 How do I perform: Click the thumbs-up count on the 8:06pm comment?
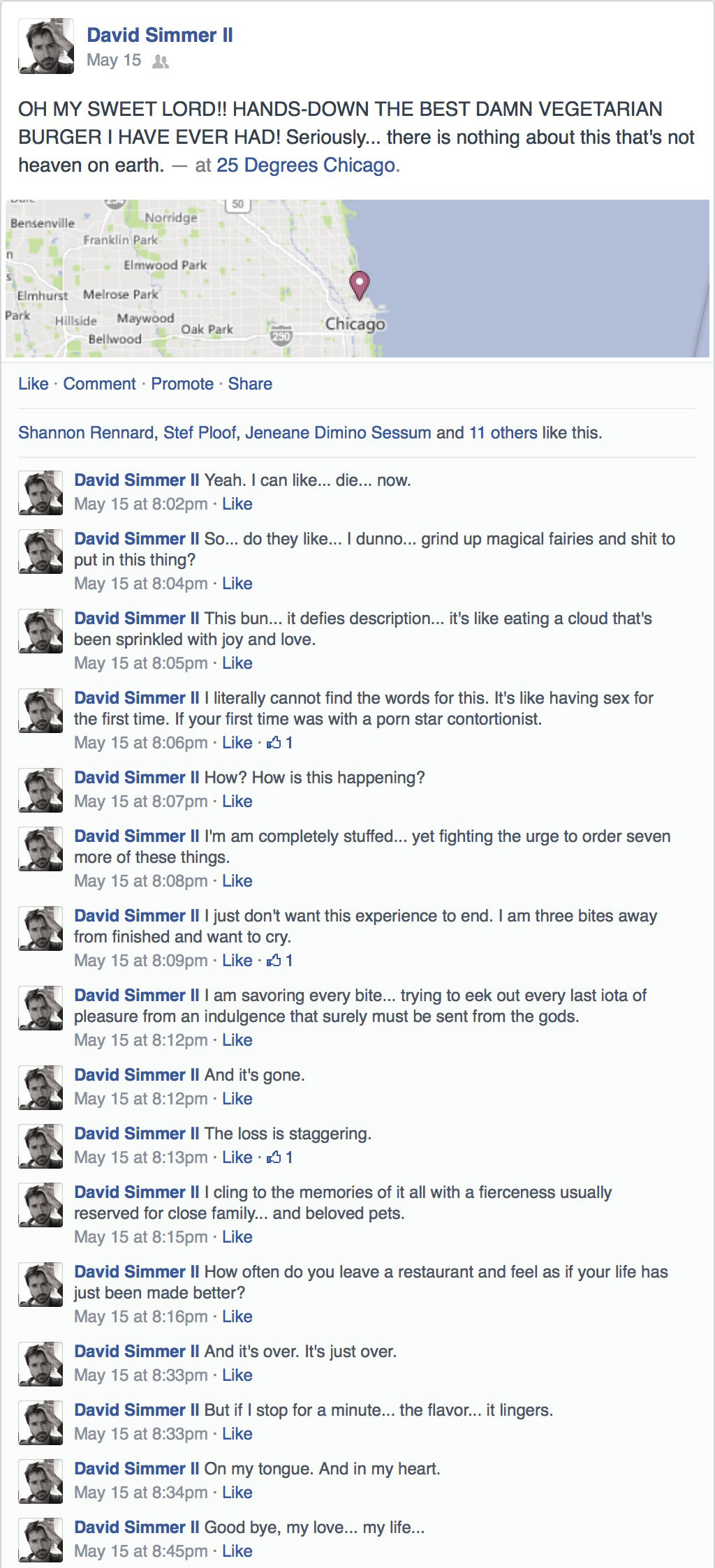click(279, 743)
